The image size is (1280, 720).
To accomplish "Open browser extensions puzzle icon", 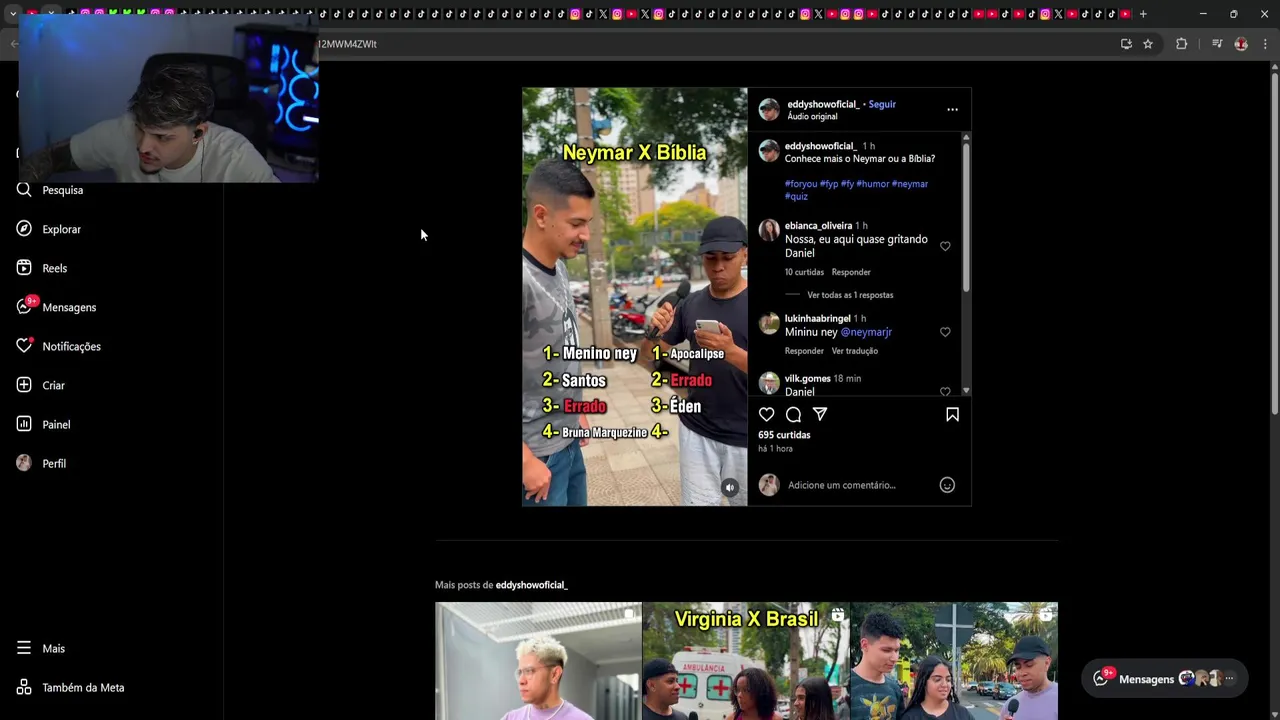I will [1181, 44].
